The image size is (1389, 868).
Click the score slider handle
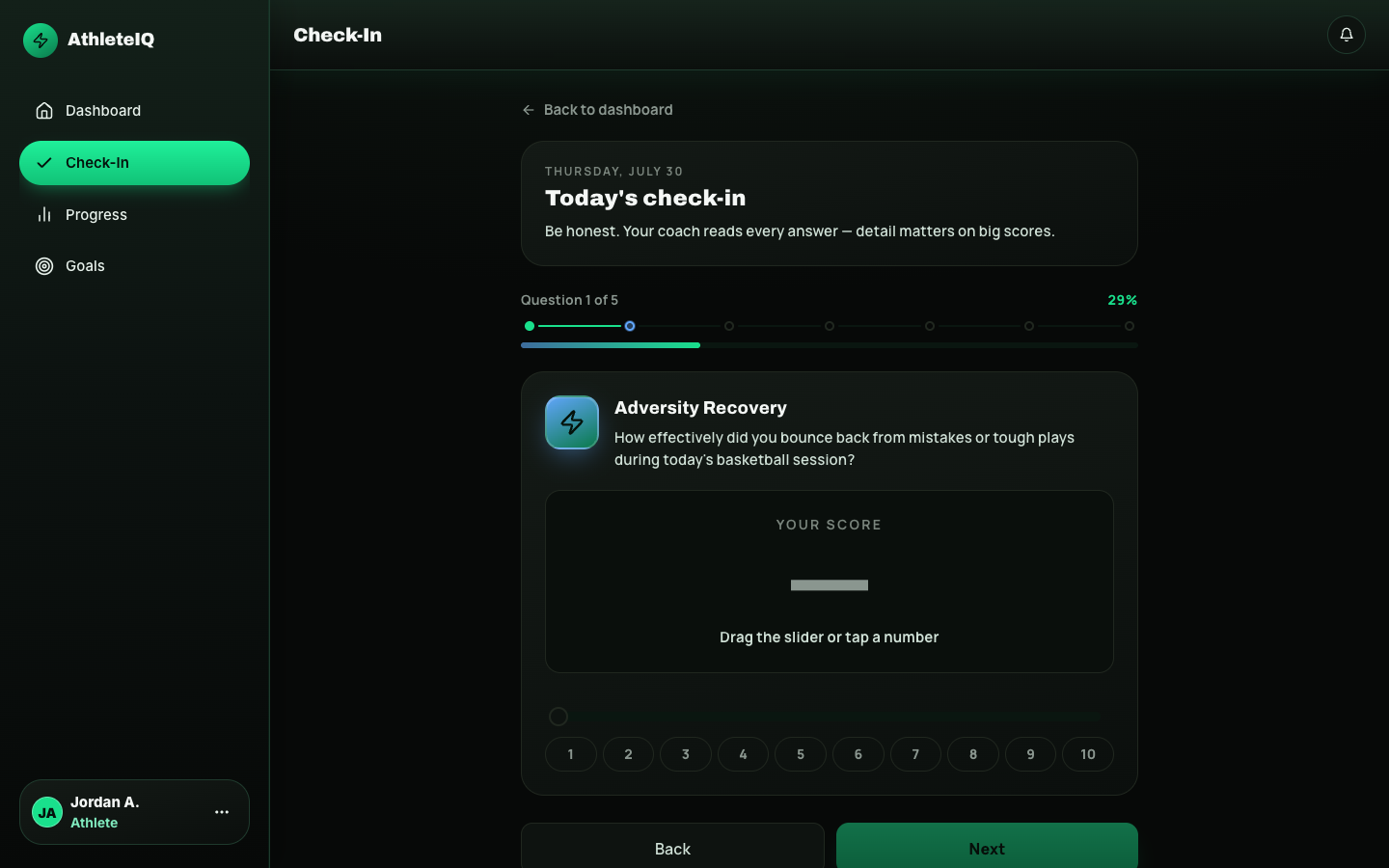pos(558,717)
